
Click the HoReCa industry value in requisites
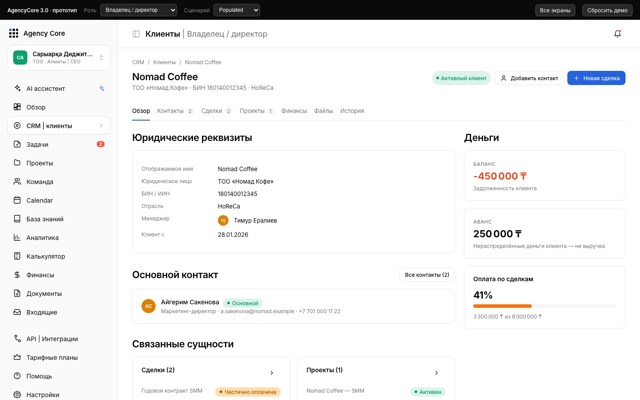(x=229, y=206)
